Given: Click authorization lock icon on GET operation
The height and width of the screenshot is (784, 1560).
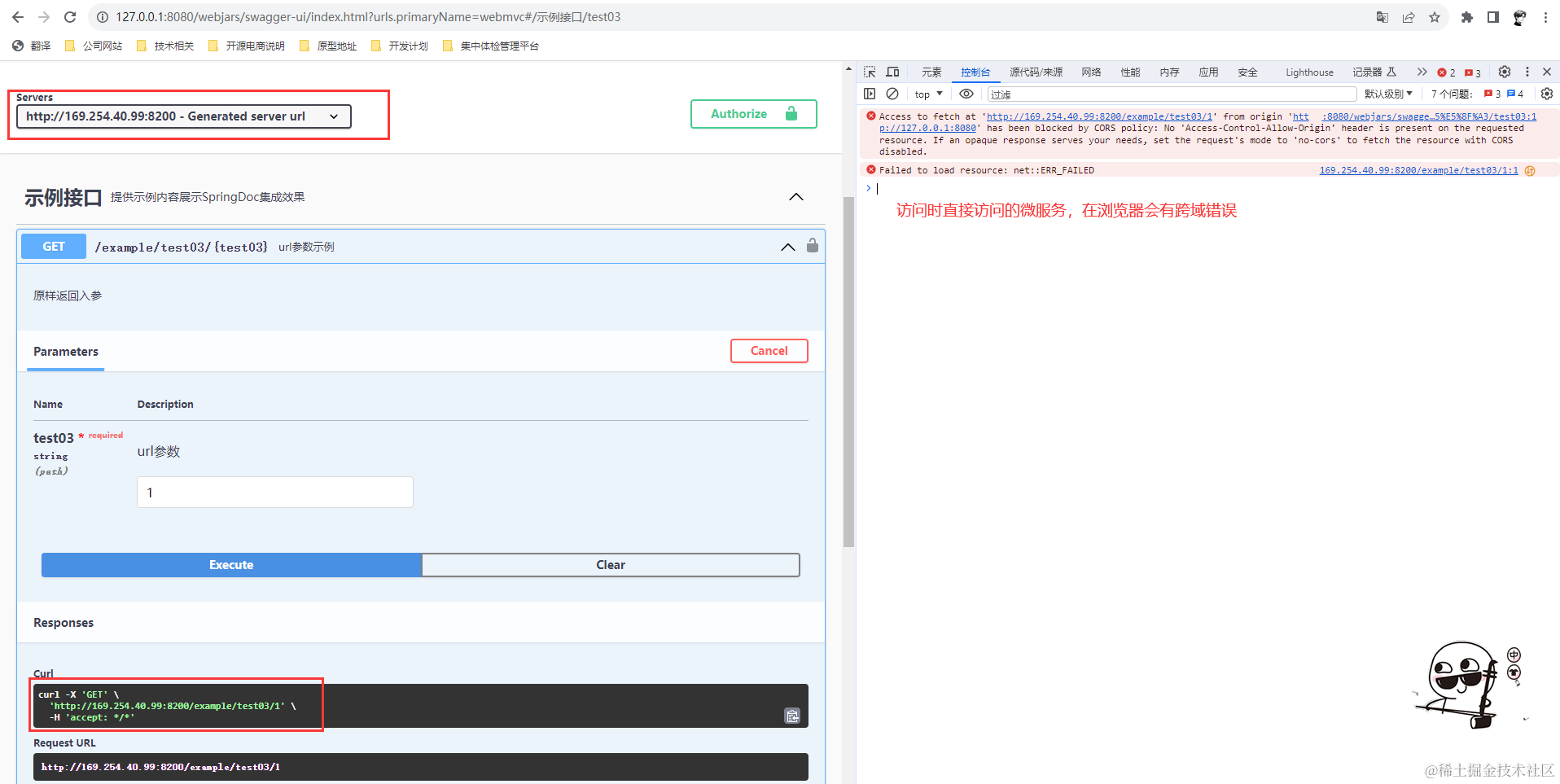Looking at the screenshot, I should [812, 245].
